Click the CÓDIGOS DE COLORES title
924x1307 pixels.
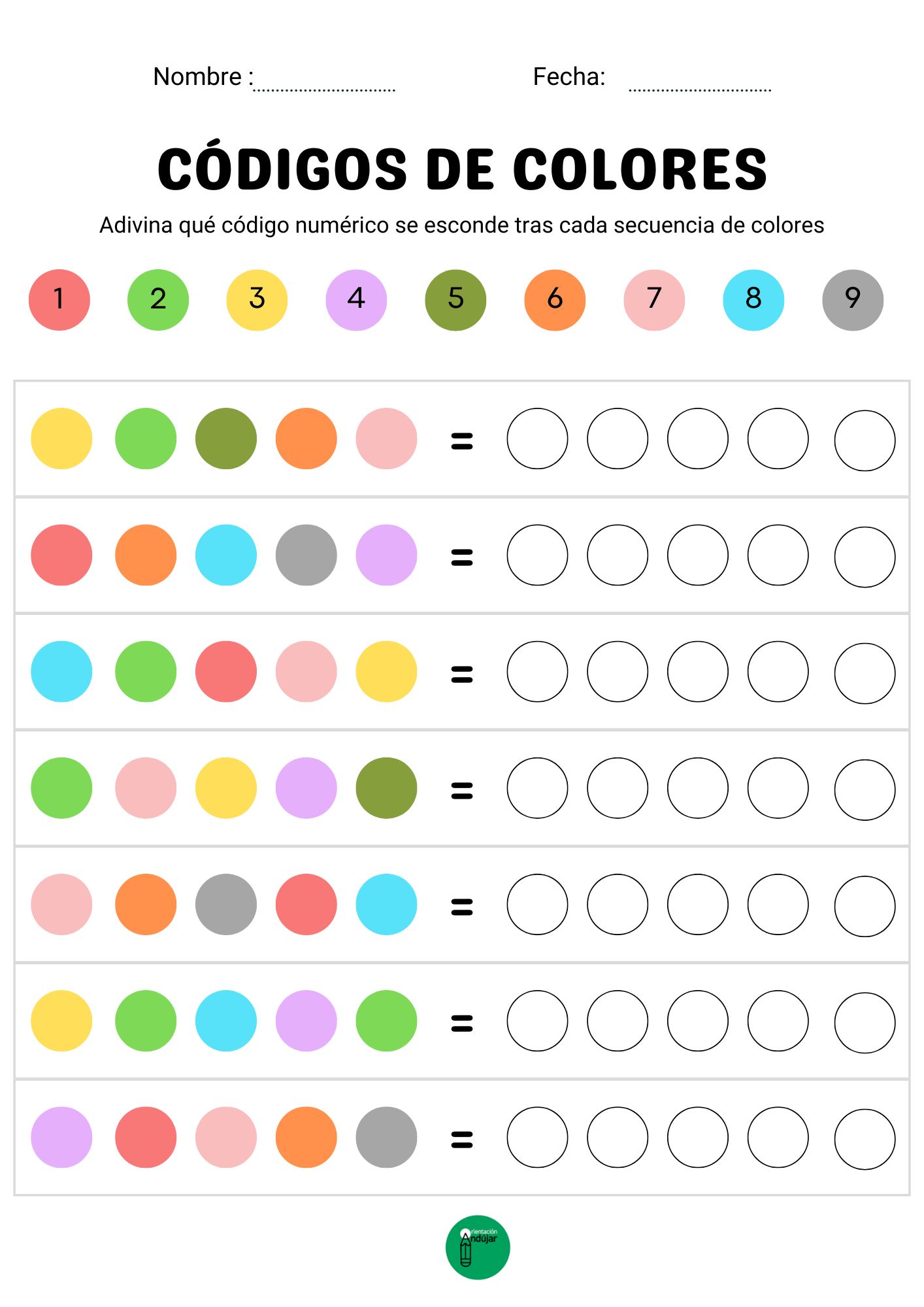coord(462,169)
